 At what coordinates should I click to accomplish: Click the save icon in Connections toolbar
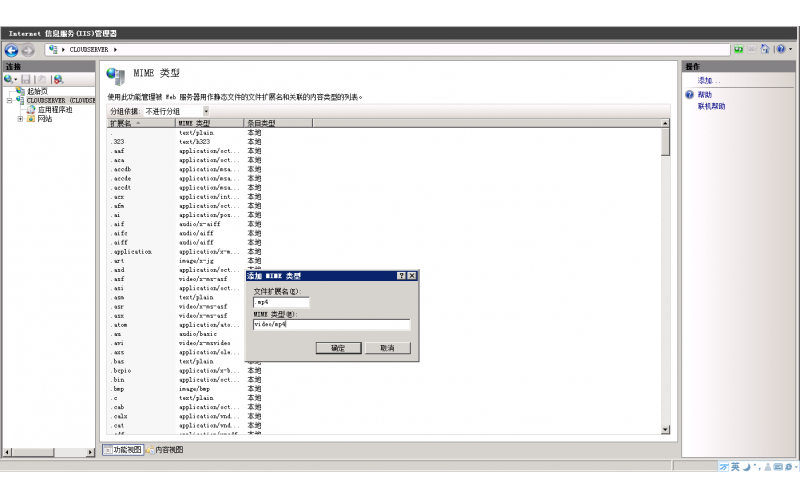coord(28,79)
